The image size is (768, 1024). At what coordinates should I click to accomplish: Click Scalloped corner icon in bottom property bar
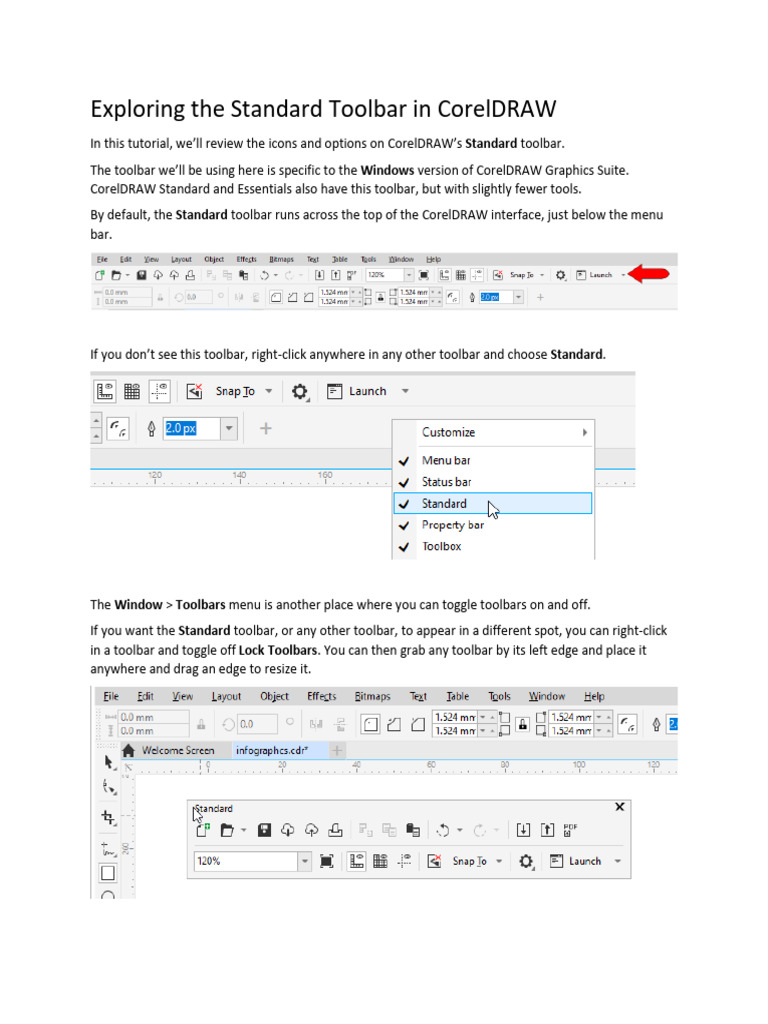pos(394,724)
